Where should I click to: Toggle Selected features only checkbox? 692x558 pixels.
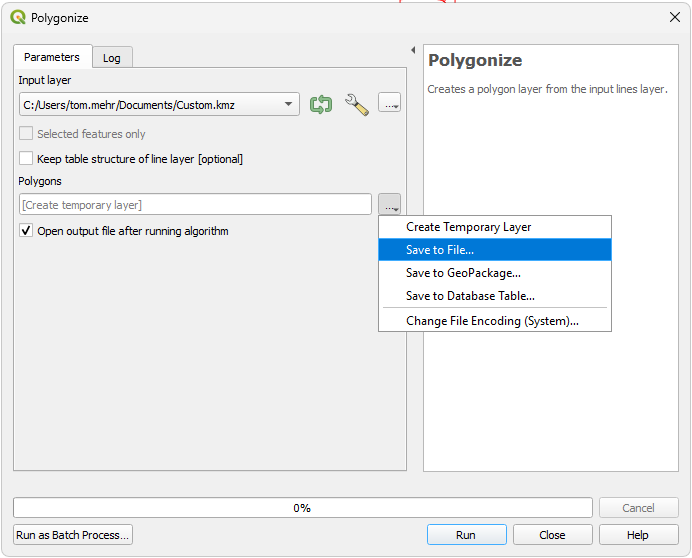click(x=27, y=134)
